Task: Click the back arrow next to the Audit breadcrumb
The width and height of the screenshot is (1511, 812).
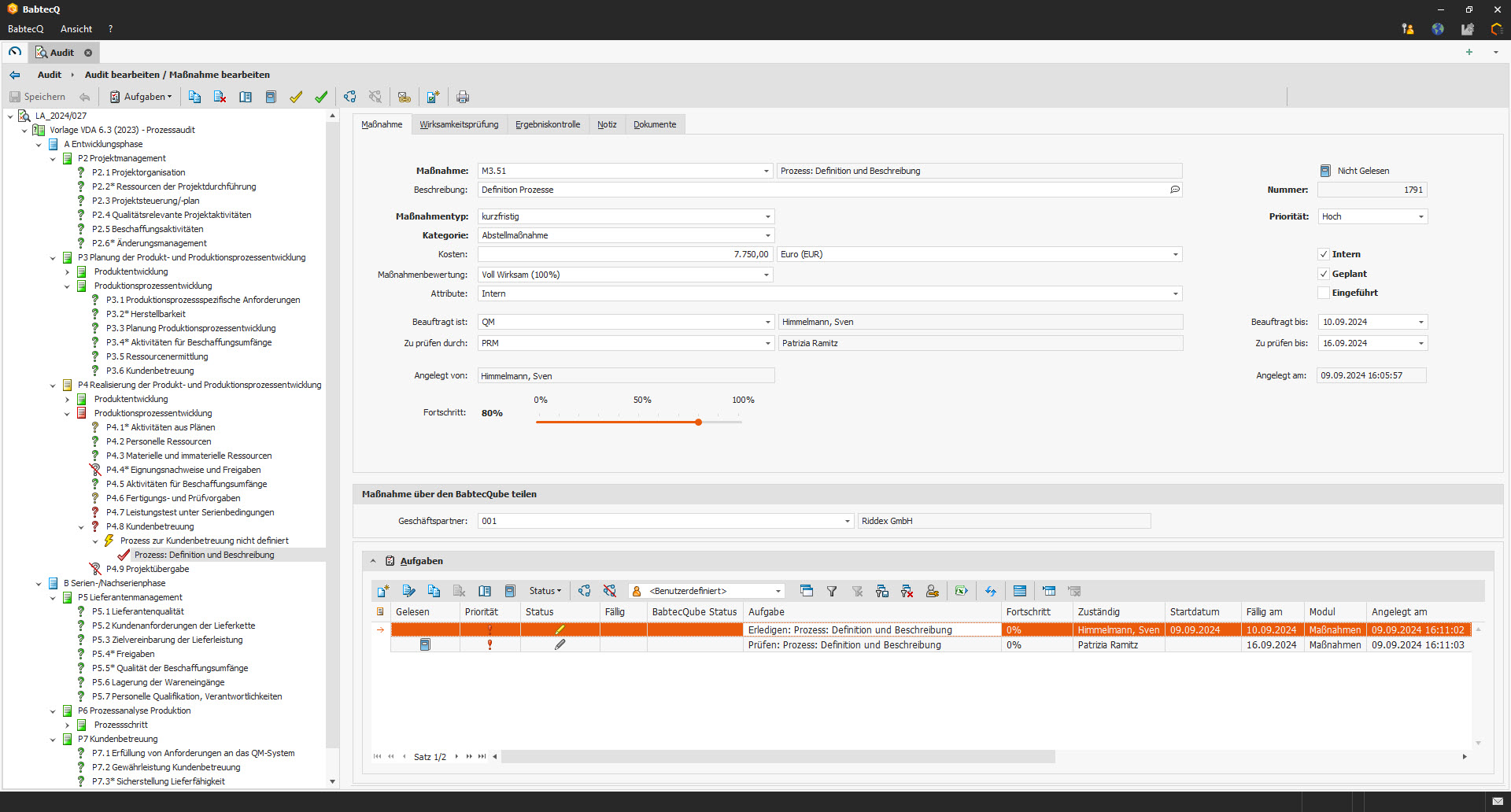Action: tap(14, 75)
